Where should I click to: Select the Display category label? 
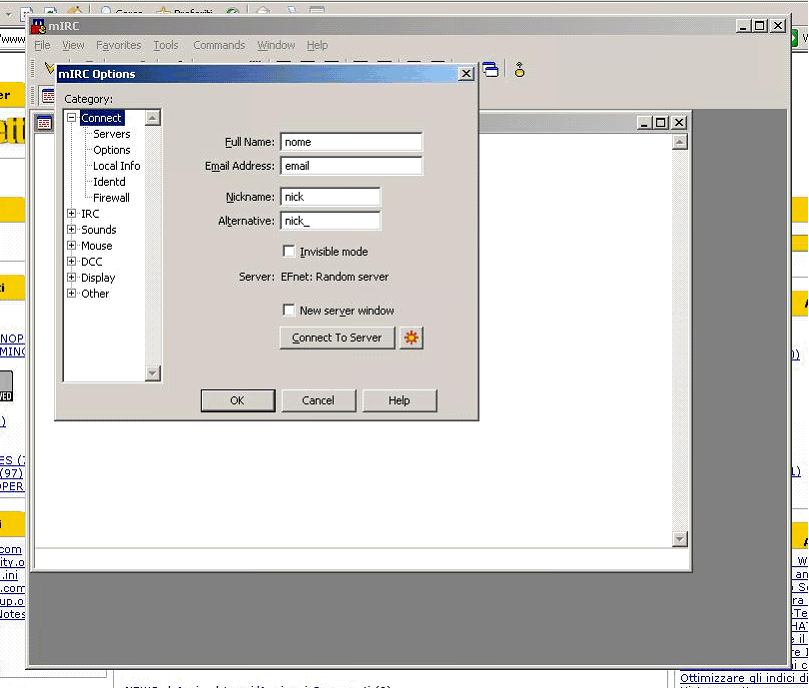tap(98, 278)
